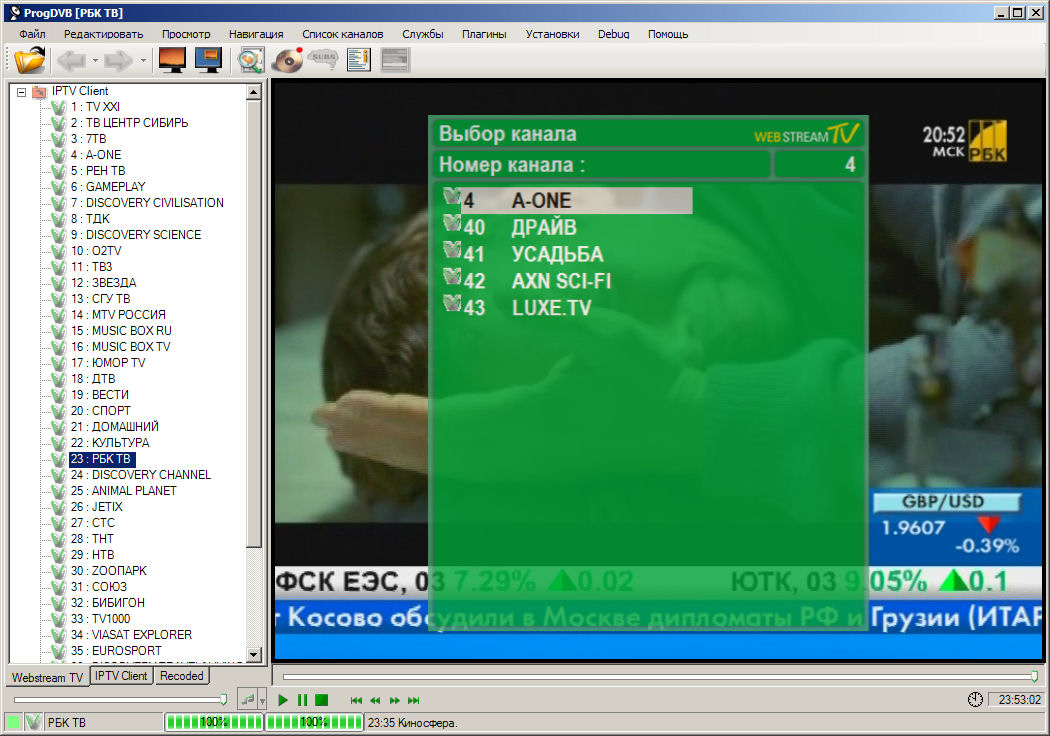Toggle subtitles with the SUBS icon
Viewport: 1050px width, 736px height.
coord(323,60)
